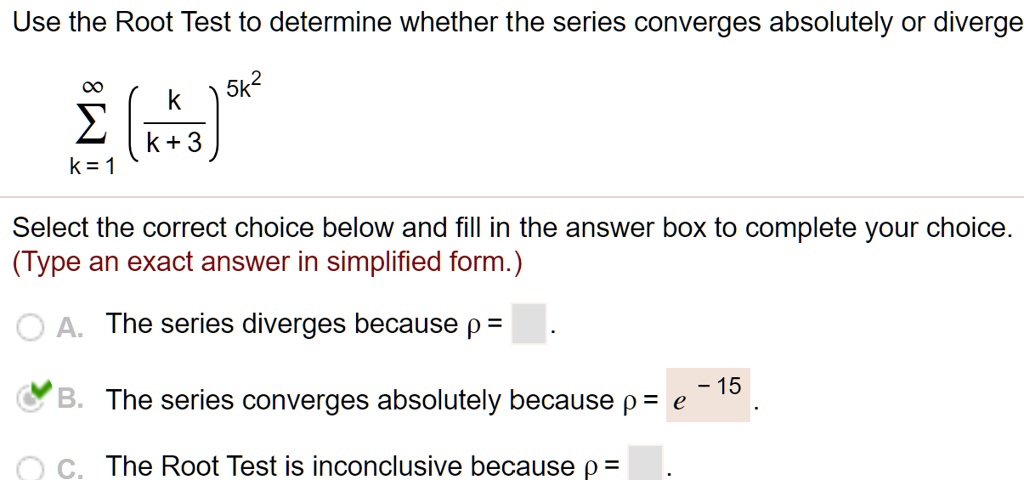Screen dimensions: 1024x480
Task: Select the radio button for choice C
Action: 29,469
